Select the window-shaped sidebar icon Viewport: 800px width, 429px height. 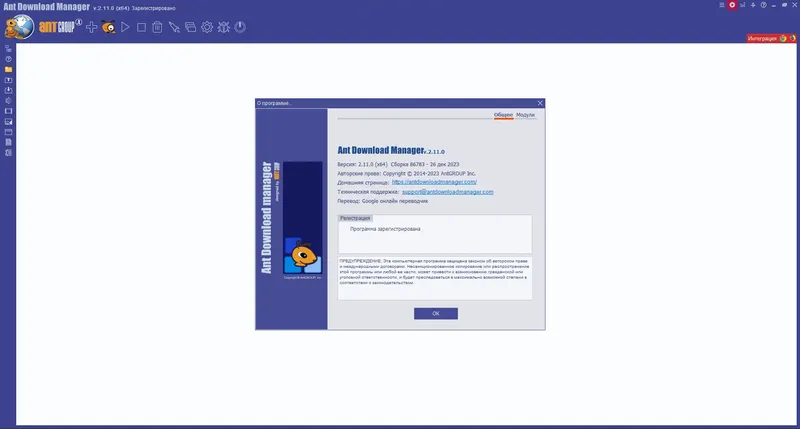[x=8, y=132]
